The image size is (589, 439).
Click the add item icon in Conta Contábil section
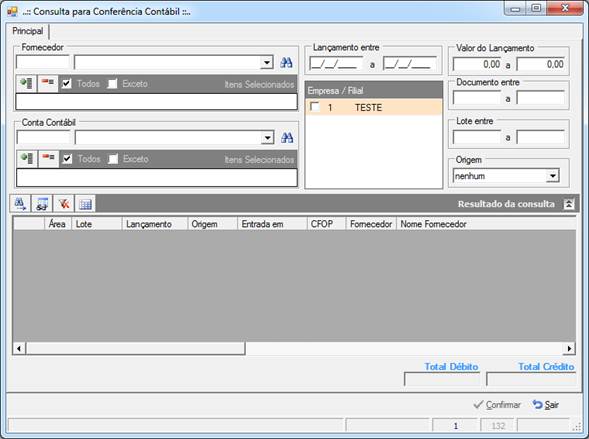pyautogui.click(x=27, y=158)
